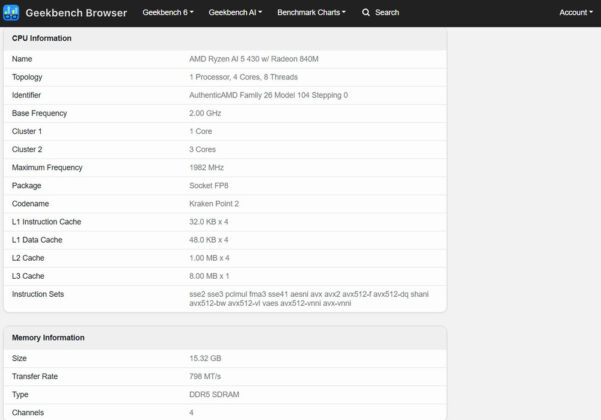The width and height of the screenshot is (601, 420).
Task: Click the '48.0 KB x 4' cache value
Action: click(209, 240)
